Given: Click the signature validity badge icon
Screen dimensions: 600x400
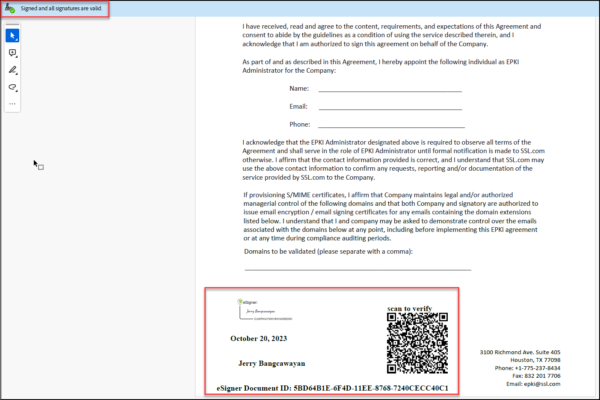Looking at the screenshot, I should tap(10, 8).
